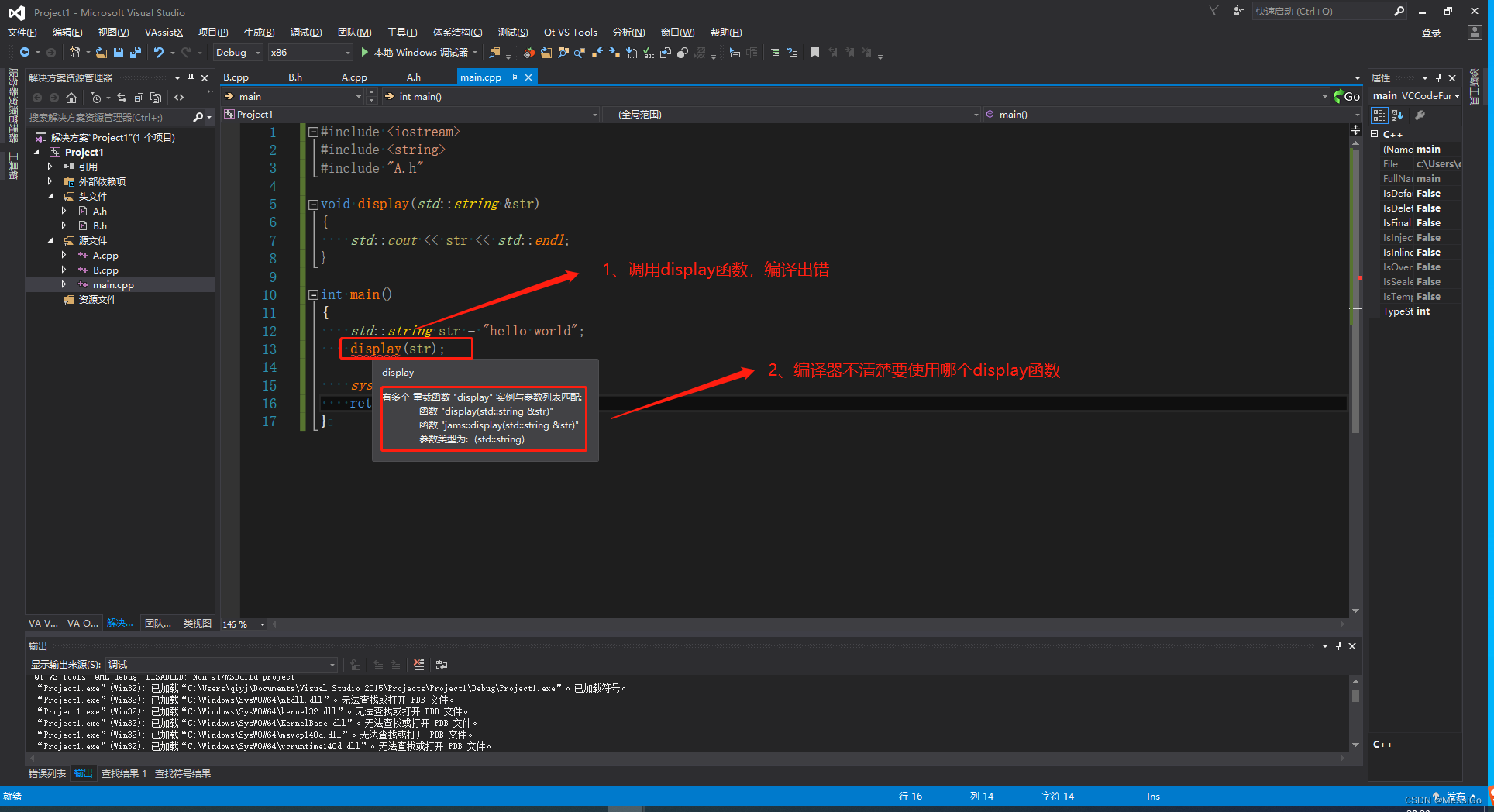
Task: Click the Save All toolbar icon
Action: click(136, 53)
